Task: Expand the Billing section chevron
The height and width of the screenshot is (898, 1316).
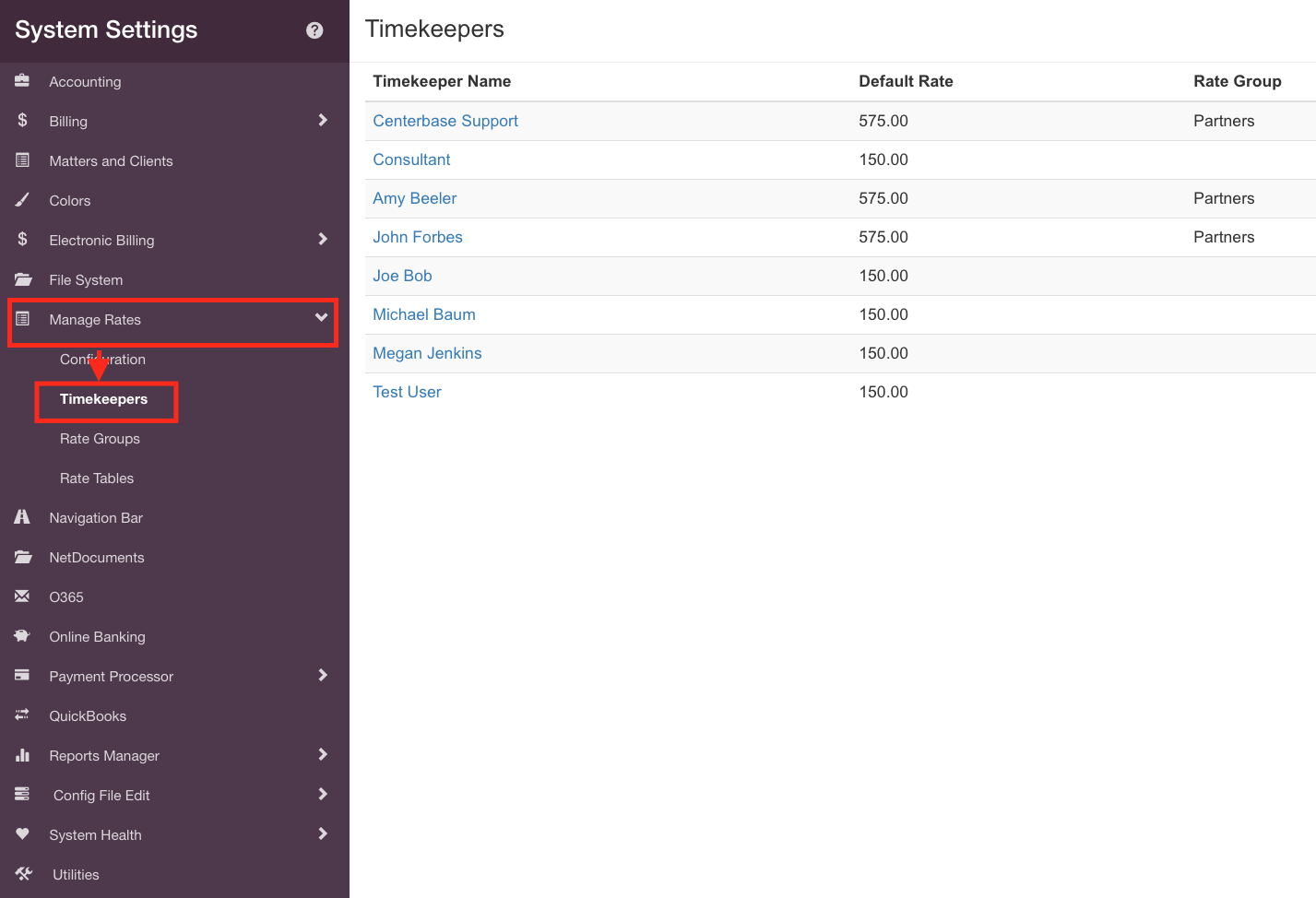Action: (323, 120)
